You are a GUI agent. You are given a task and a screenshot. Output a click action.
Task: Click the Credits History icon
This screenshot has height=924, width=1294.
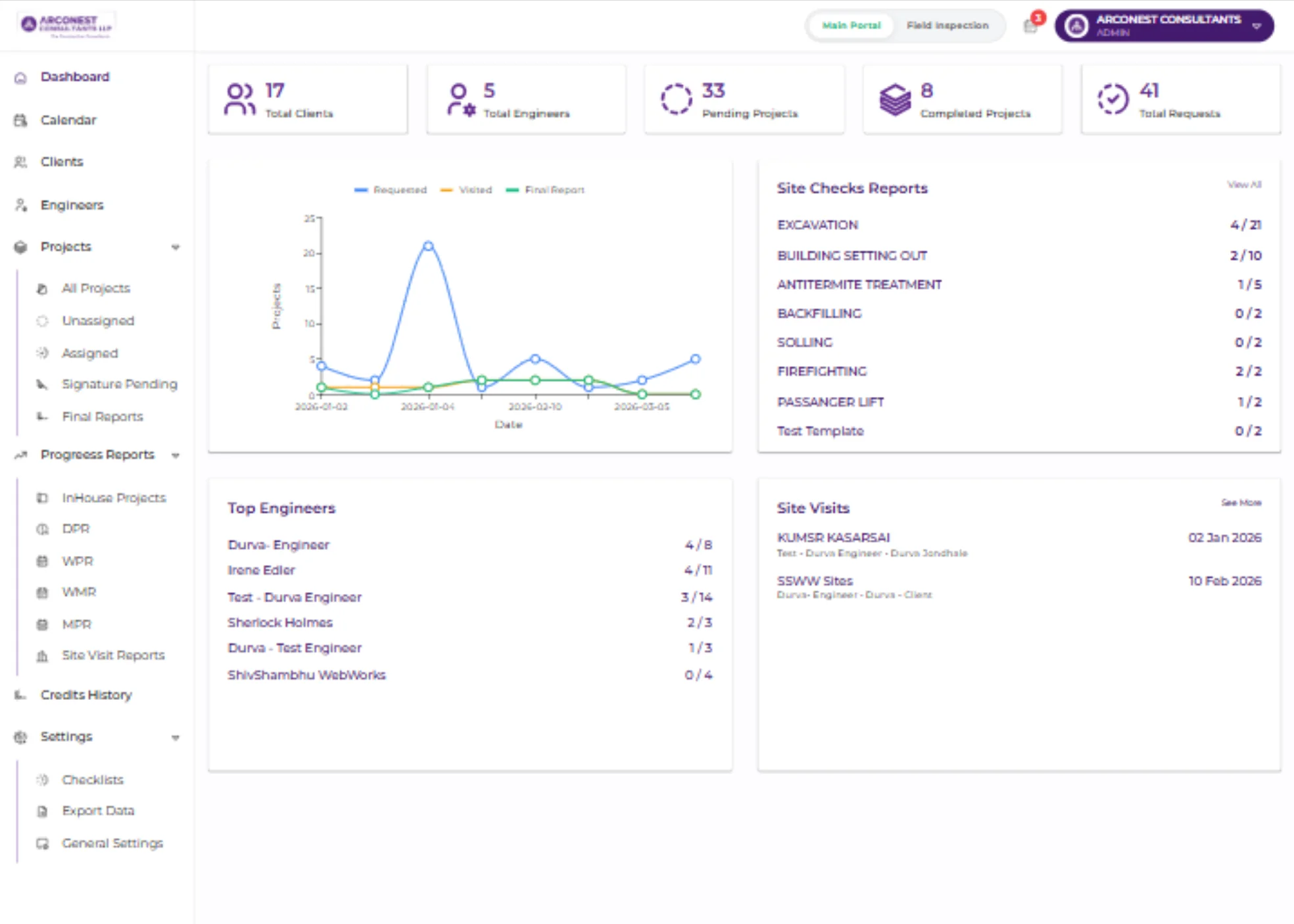tap(20, 695)
